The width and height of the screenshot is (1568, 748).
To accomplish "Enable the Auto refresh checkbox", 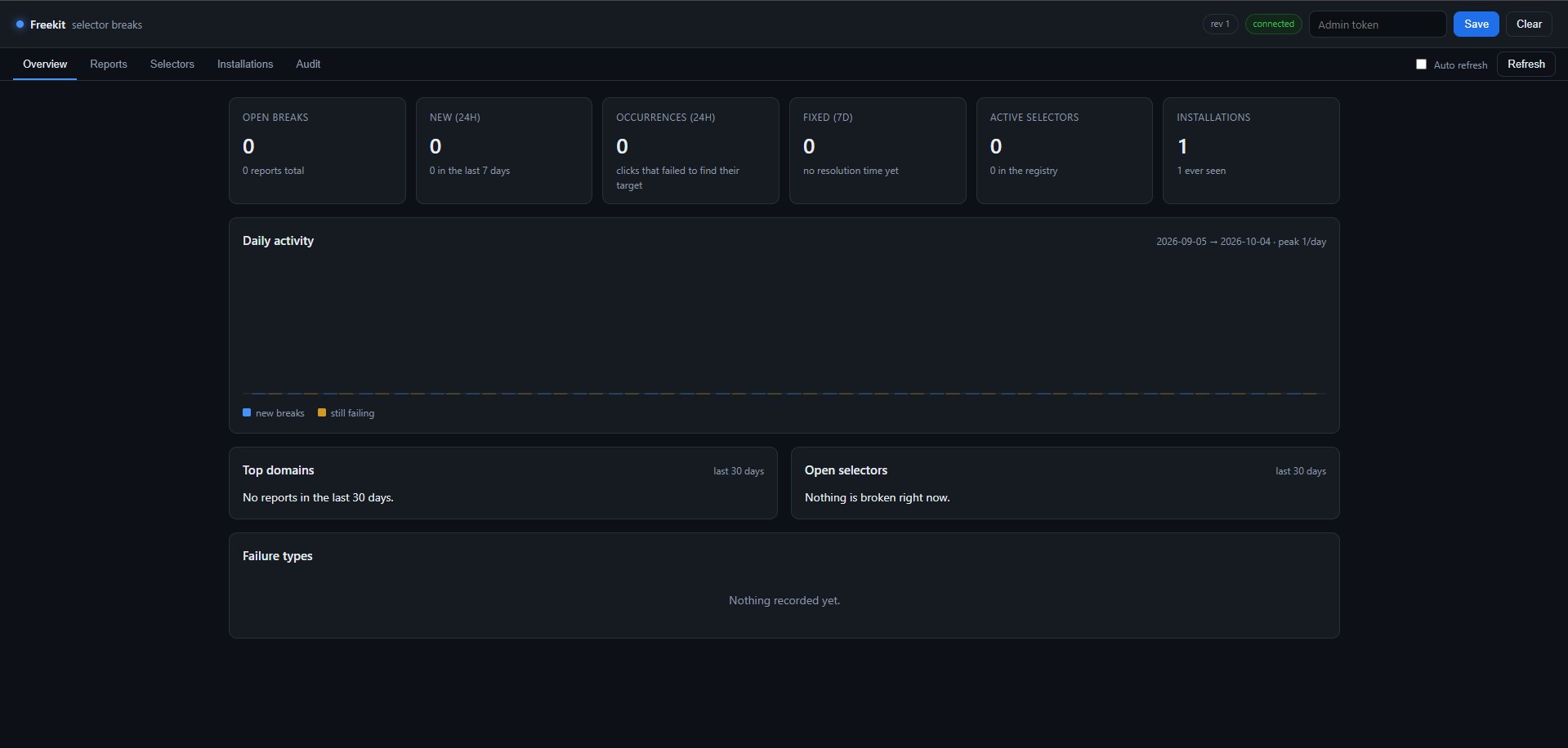I will [x=1421, y=64].
